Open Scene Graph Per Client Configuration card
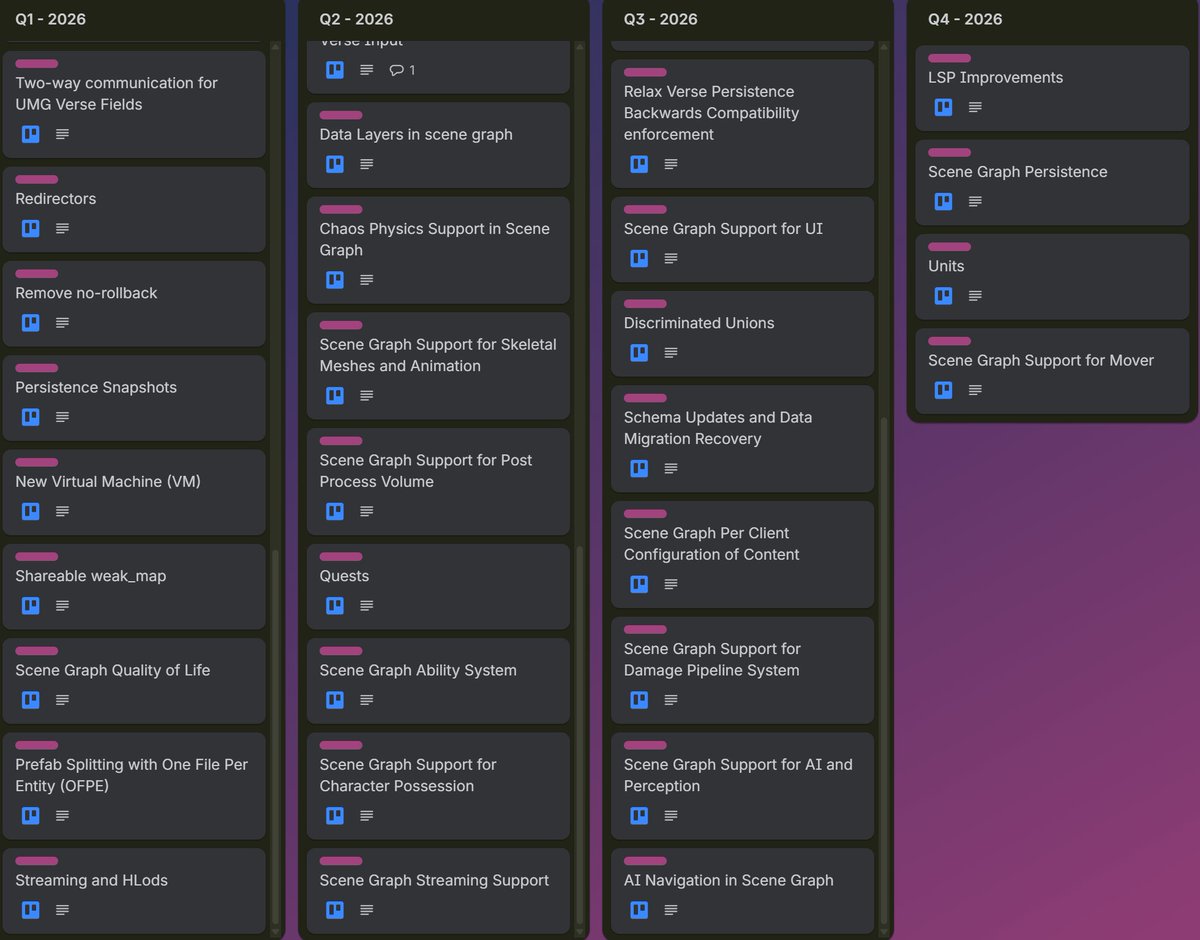The image size is (1200, 940). [742, 554]
